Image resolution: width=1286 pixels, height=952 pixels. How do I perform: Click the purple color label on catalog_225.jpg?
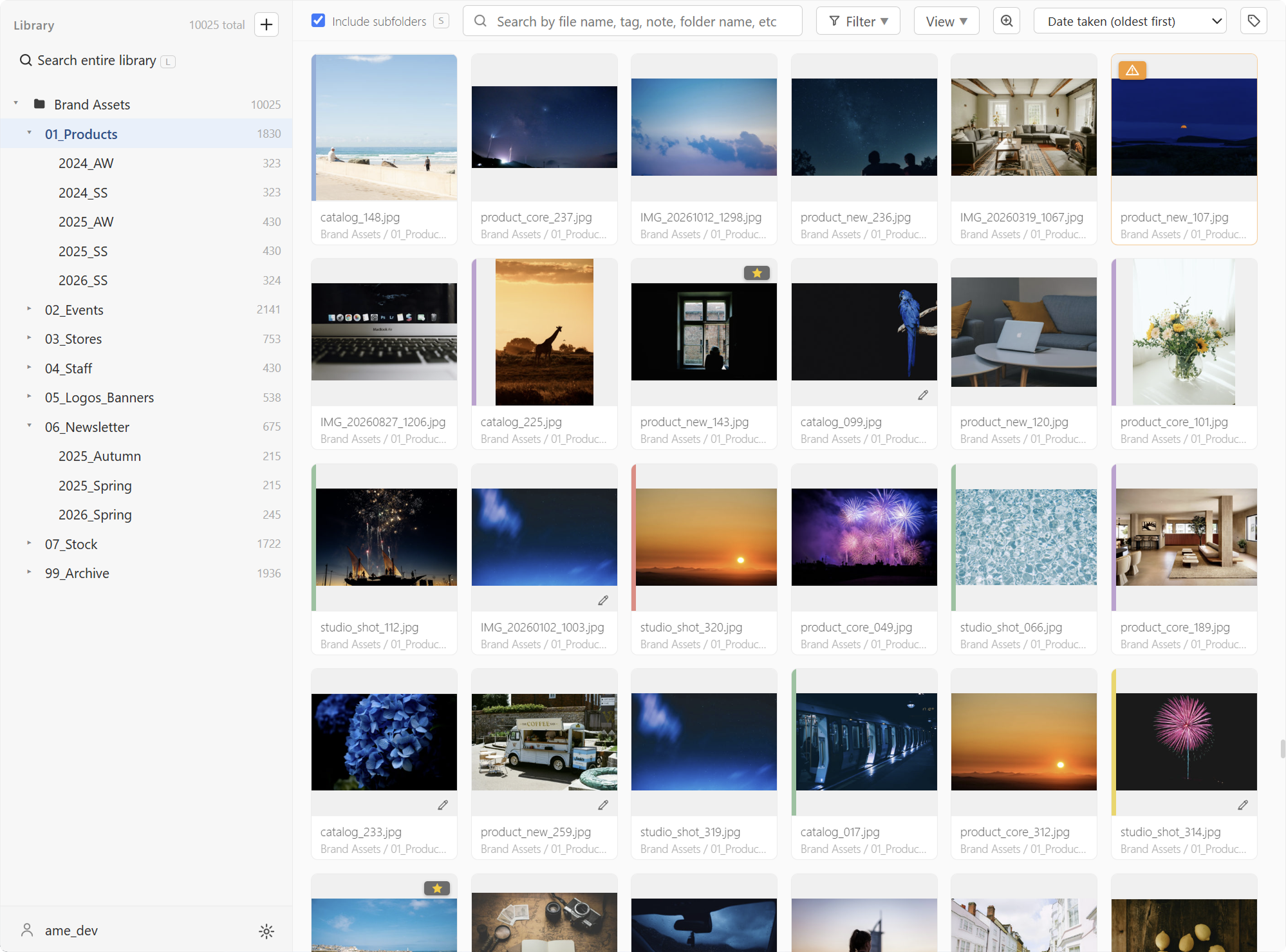[x=474, y=332]
